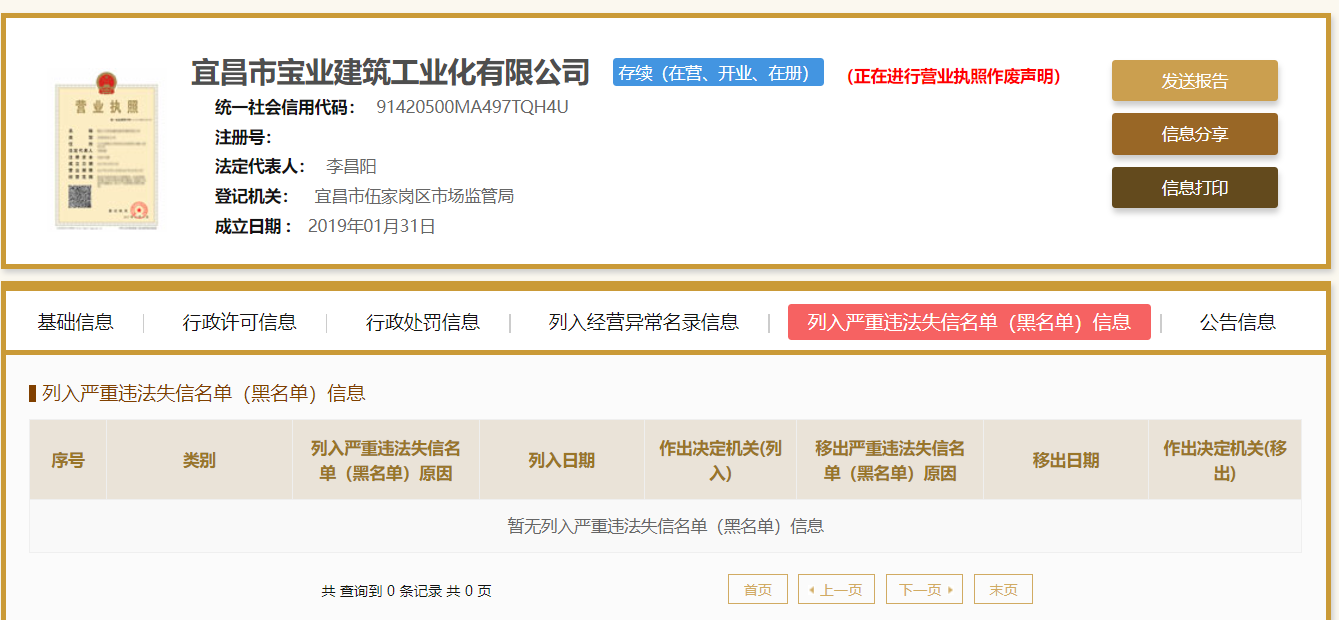Click the 上一页 pagination button

tap(836, 589)
